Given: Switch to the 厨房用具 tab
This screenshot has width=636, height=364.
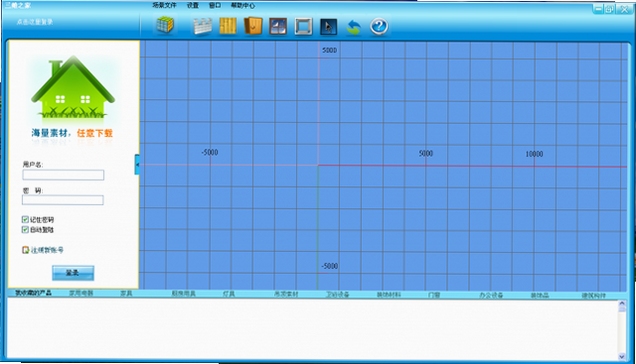Looking at the screenshot, I should [183, 293].
